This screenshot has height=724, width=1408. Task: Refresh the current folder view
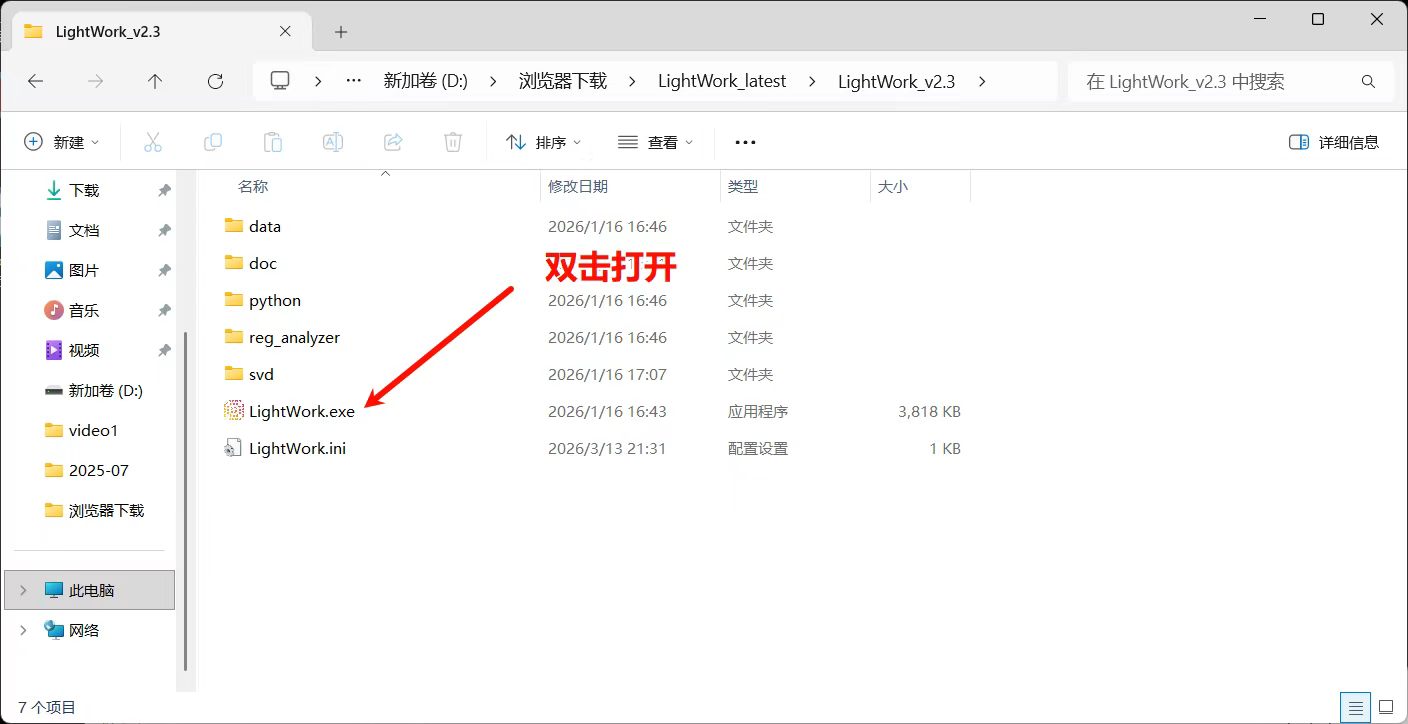215,82
